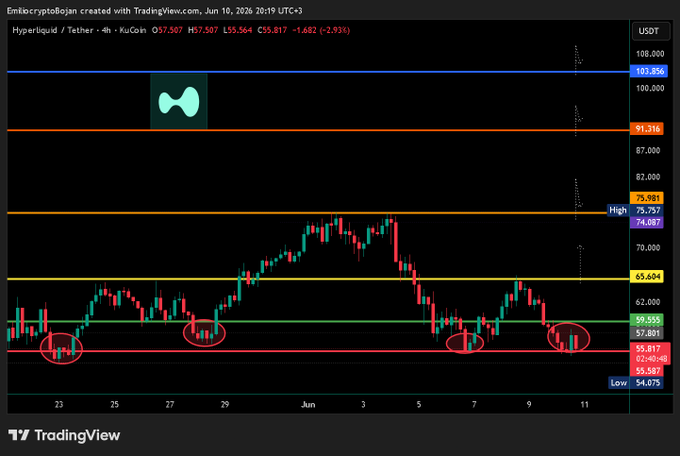Click the 108.000 price scale value

tap(650, 54)
